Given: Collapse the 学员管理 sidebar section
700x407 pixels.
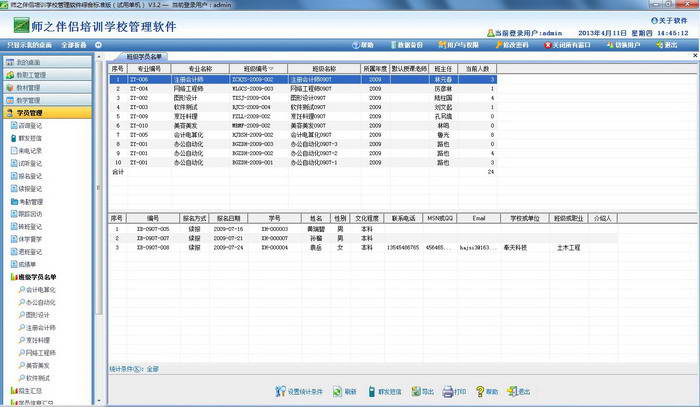Looking at the screenshot, I should tap(47, 113).
